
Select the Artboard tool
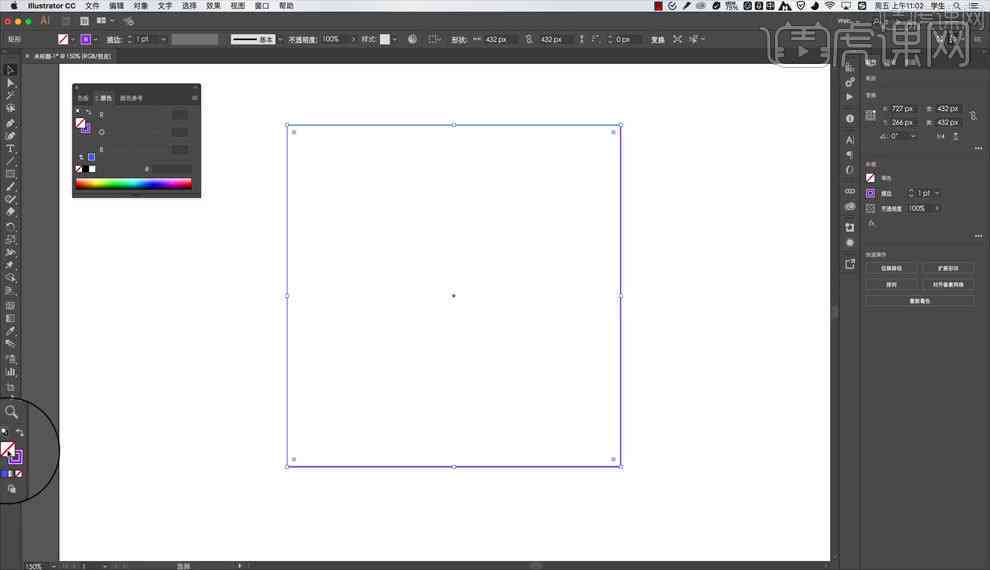click(x=10, y=388)
